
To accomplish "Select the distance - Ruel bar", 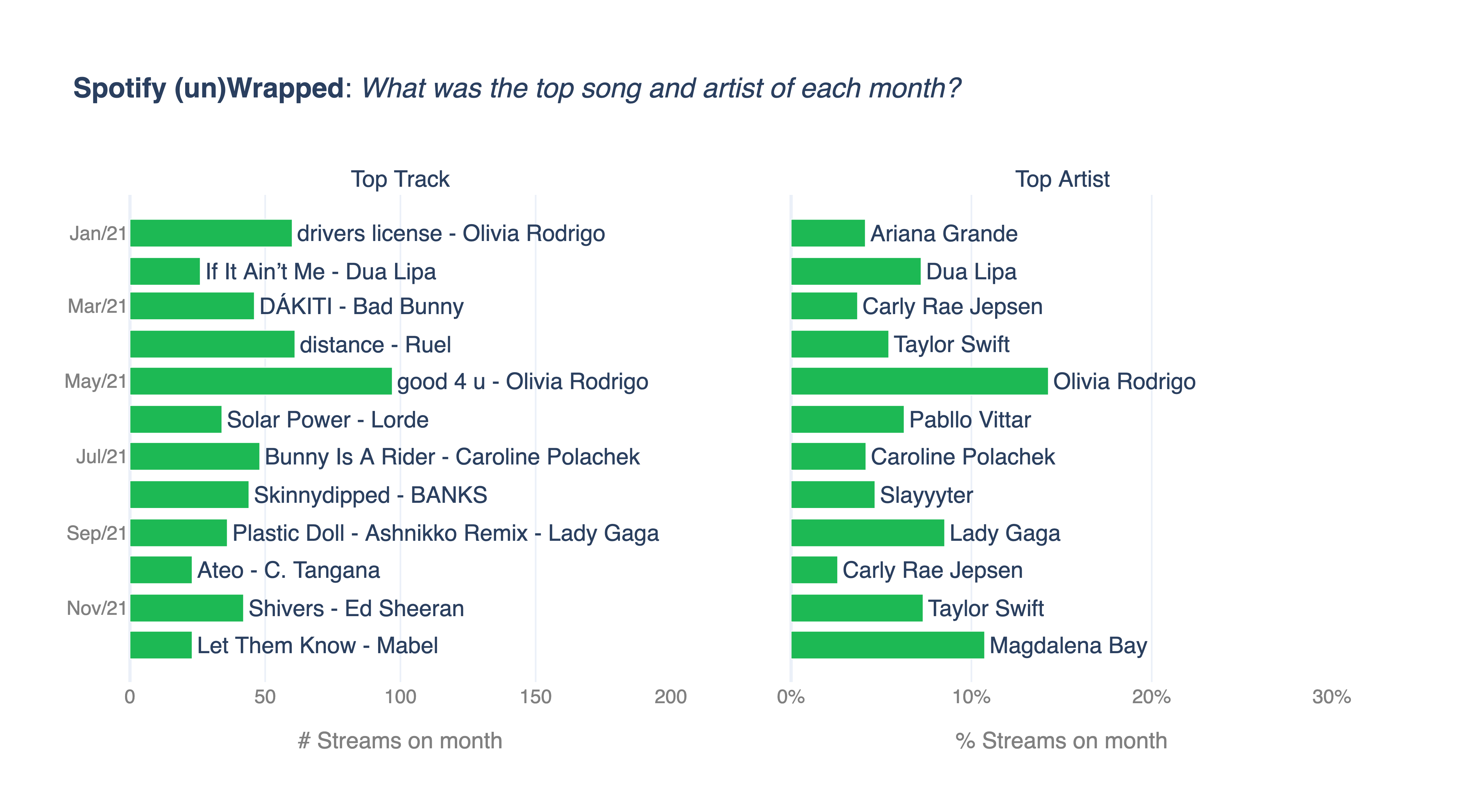I will pyautogui.click(x=212, y=344).
